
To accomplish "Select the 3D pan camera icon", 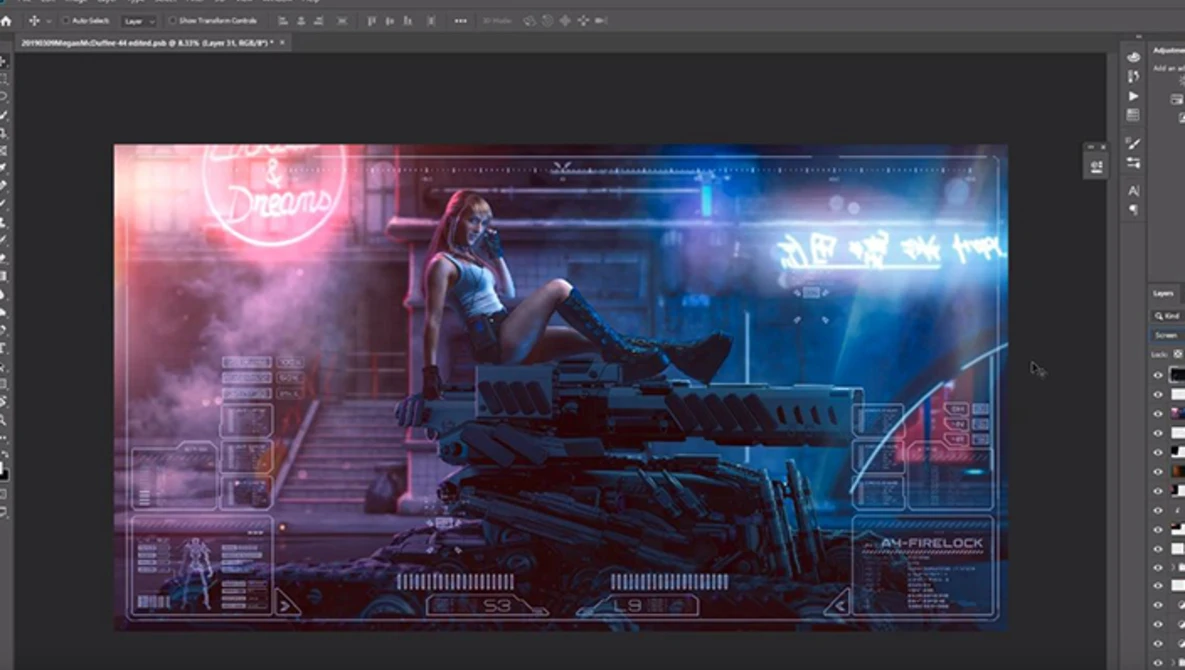I will 565,21.
